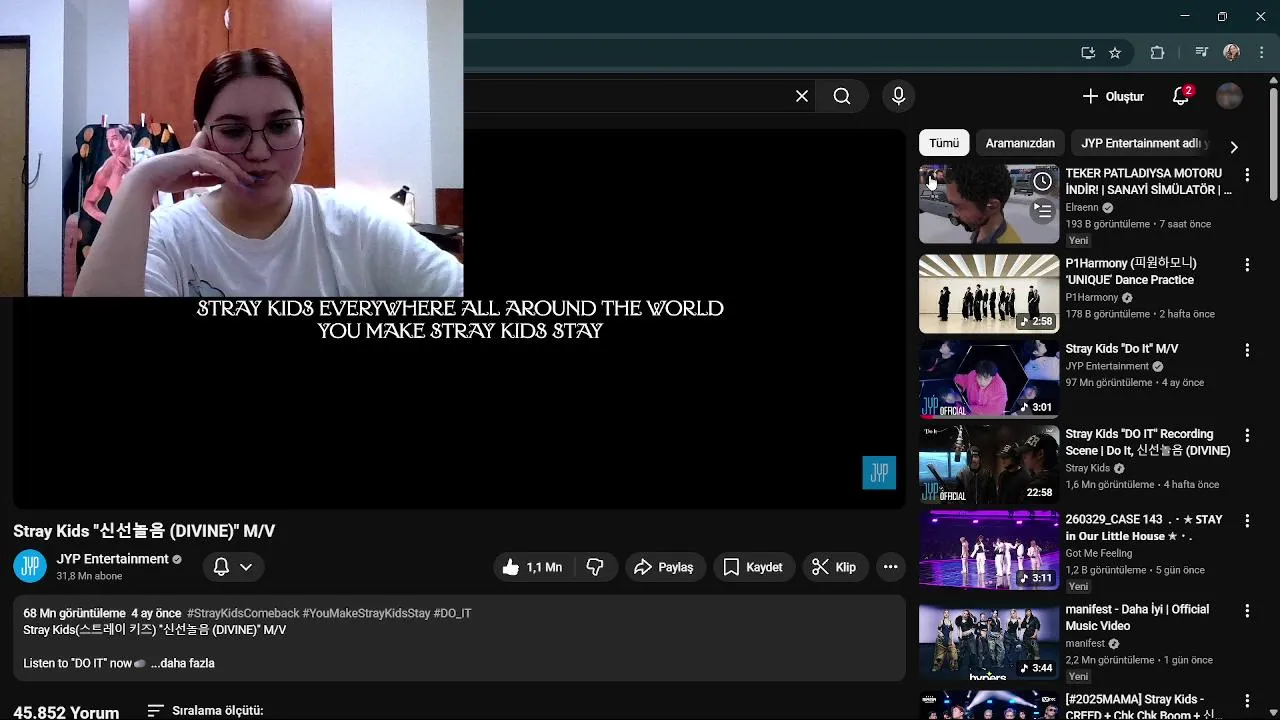This screenshot has height=720, width=1280.
Task: Open the Oluştur create menu
Action: coord(1113,96)
